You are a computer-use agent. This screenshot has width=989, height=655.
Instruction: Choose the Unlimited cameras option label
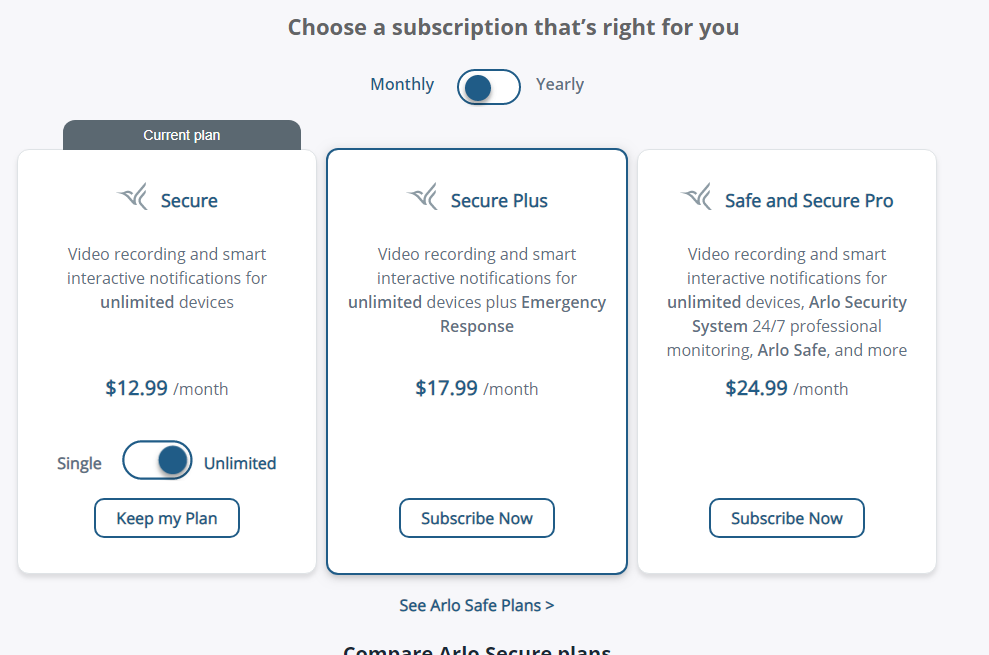240,463
